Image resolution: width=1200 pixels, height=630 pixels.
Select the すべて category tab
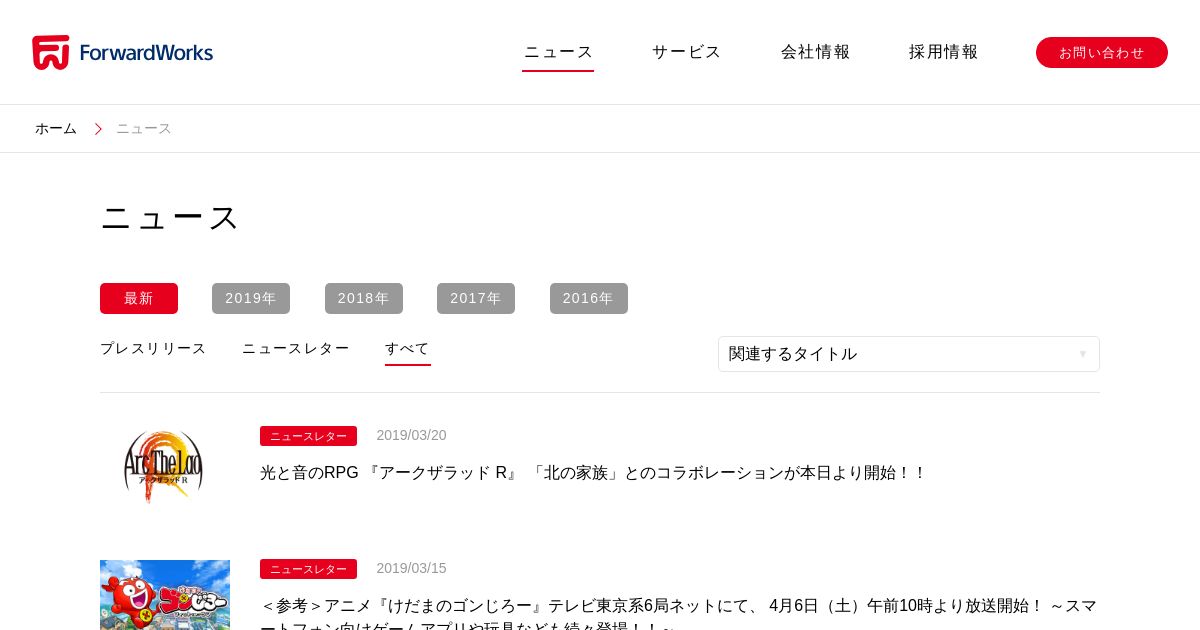[x=408, y=349]
